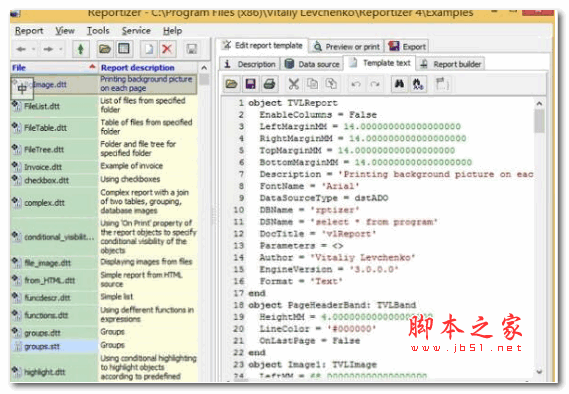Go up one folder level
Viewport: 569px width, 394px height.
coord(81,49)
